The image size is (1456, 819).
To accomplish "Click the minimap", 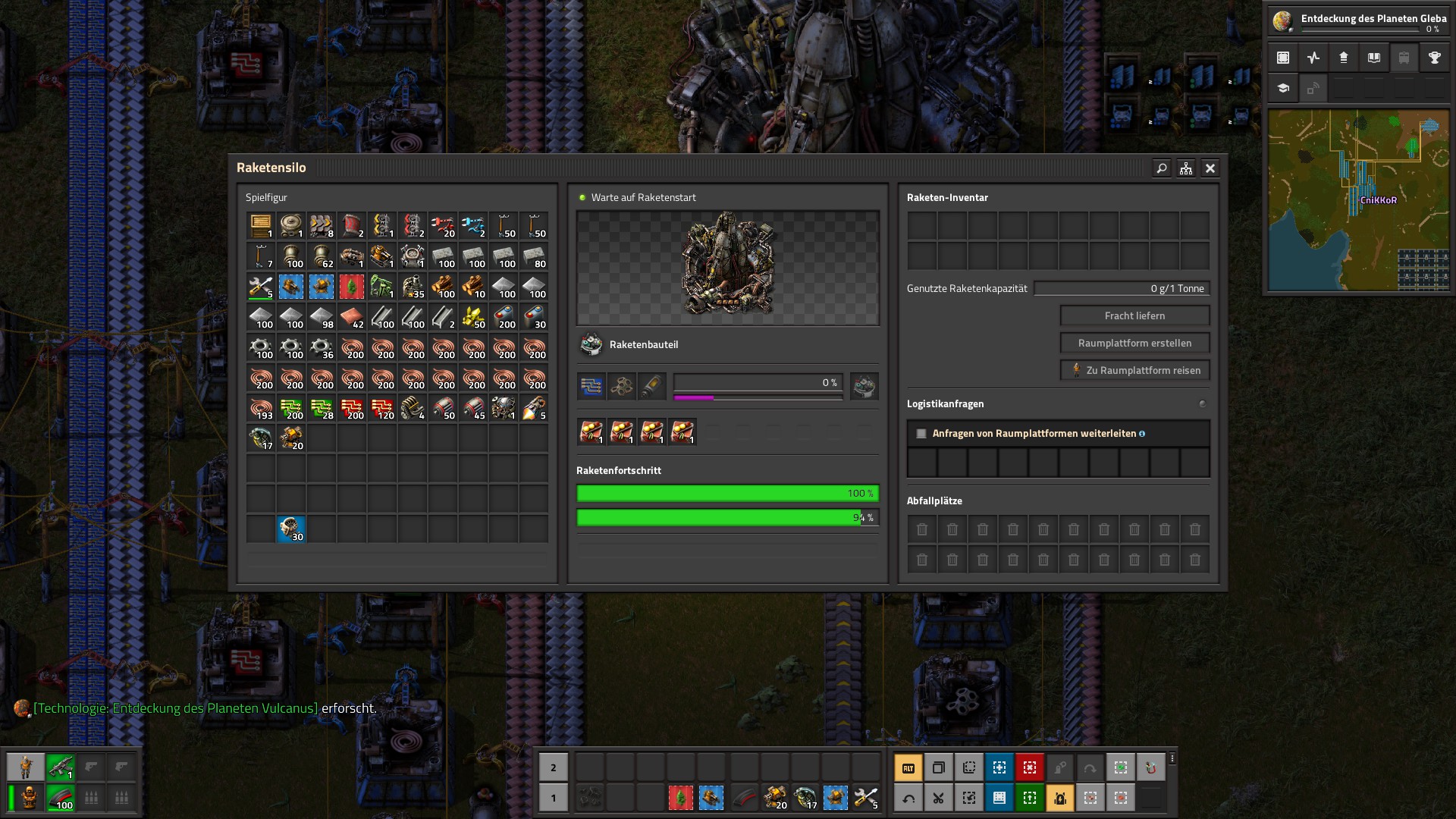I will 1358,200.
